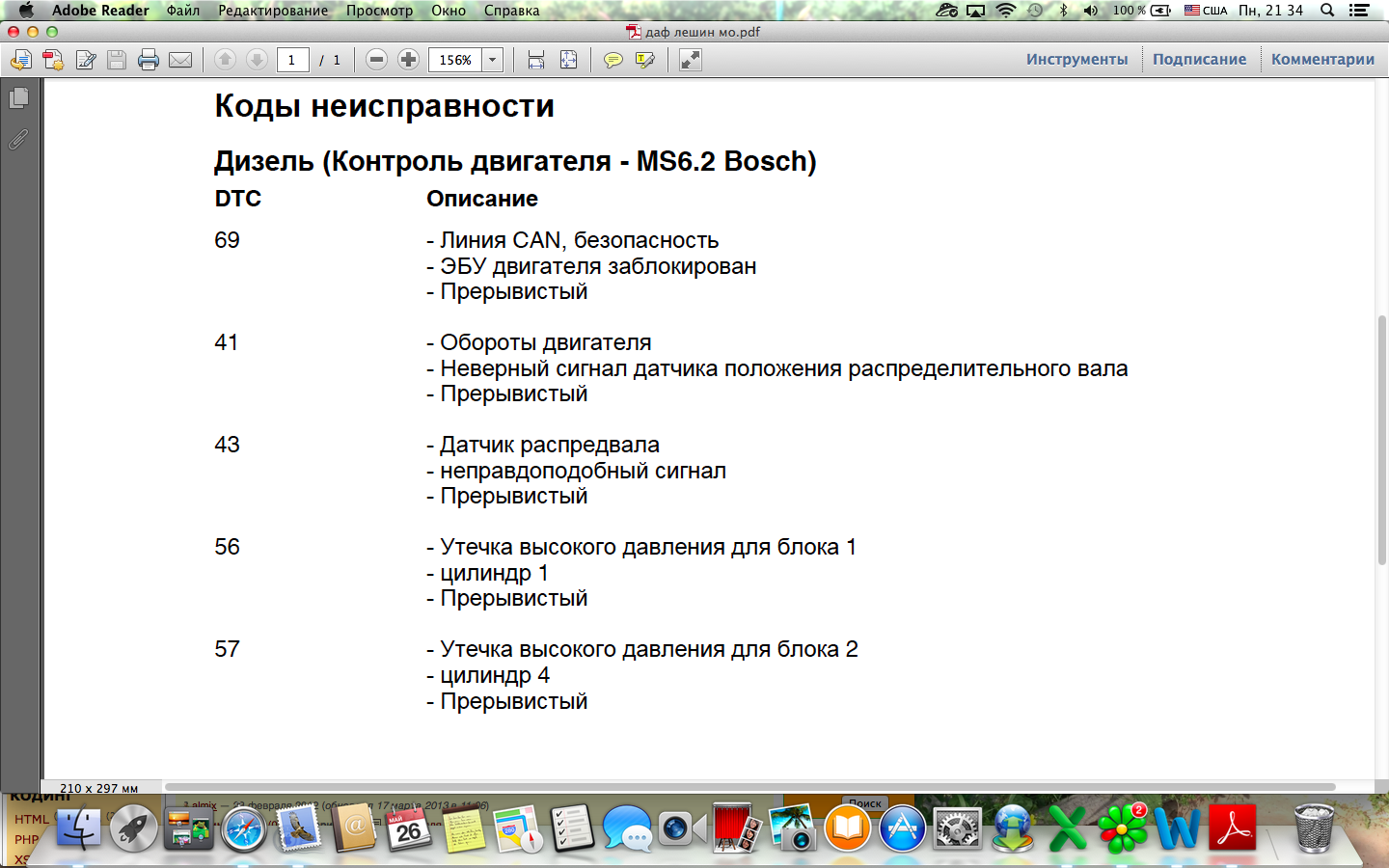This screenshot has height=868, width=1389.
Task: Click the page number field showing 1
Action: coord(292,60)
